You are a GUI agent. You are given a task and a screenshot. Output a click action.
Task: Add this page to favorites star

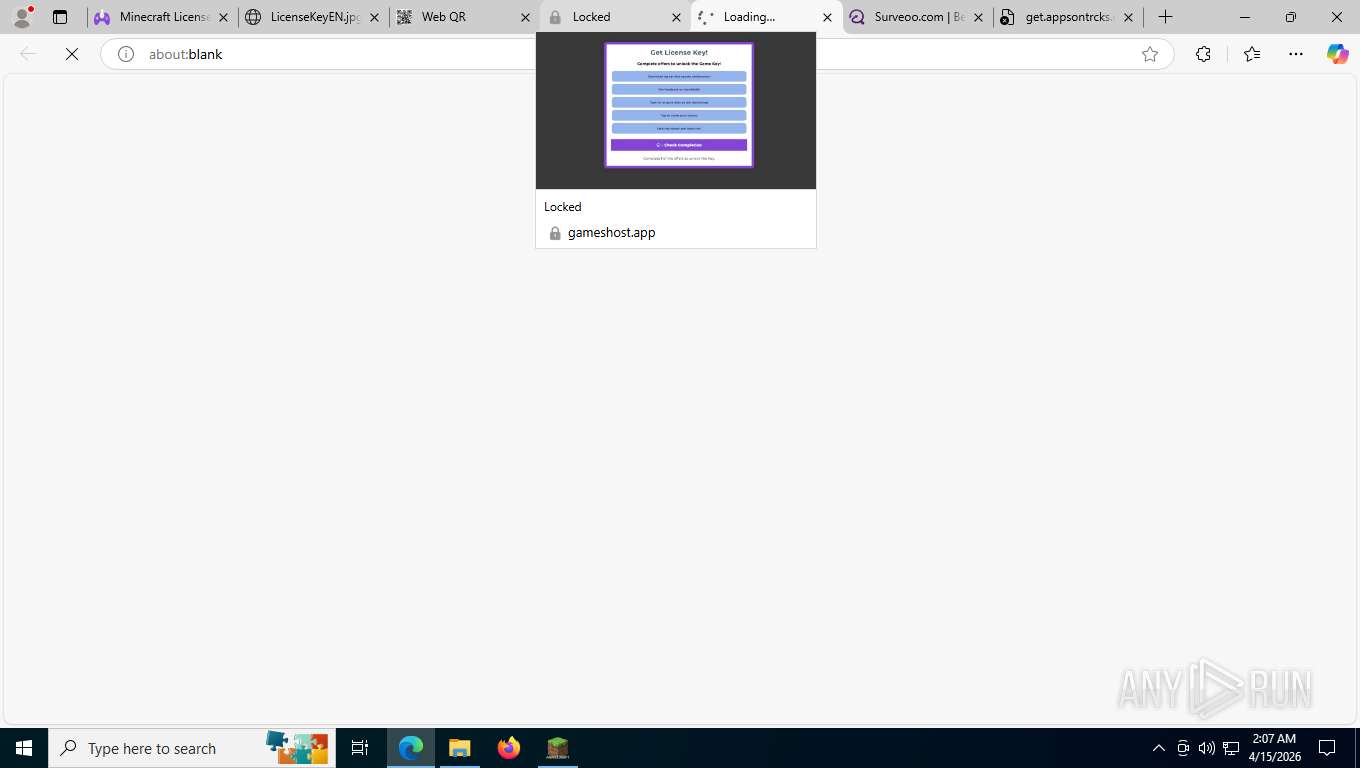(x=1150, y=54)
